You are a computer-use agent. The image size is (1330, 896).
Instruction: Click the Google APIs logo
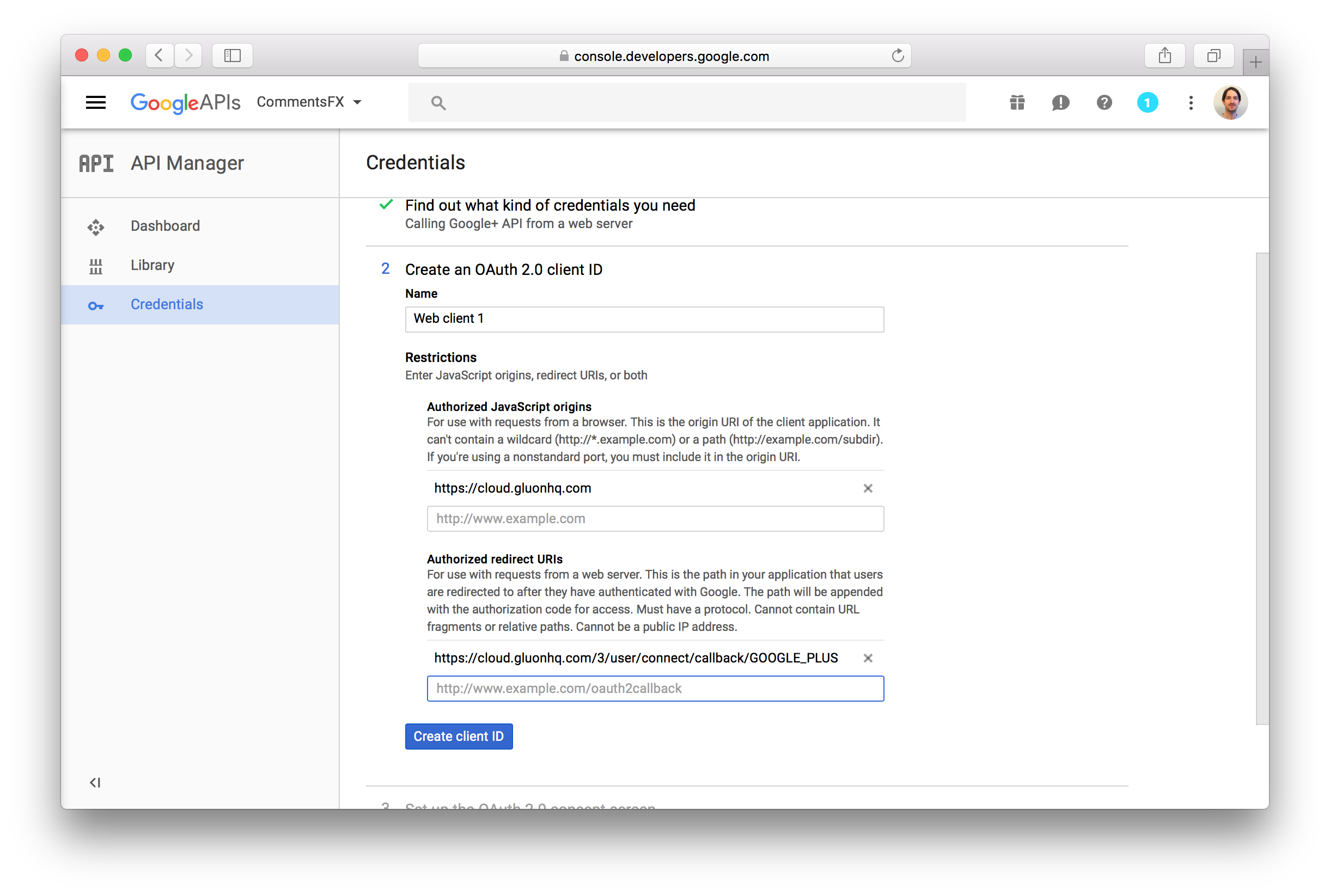click(185, 103)
